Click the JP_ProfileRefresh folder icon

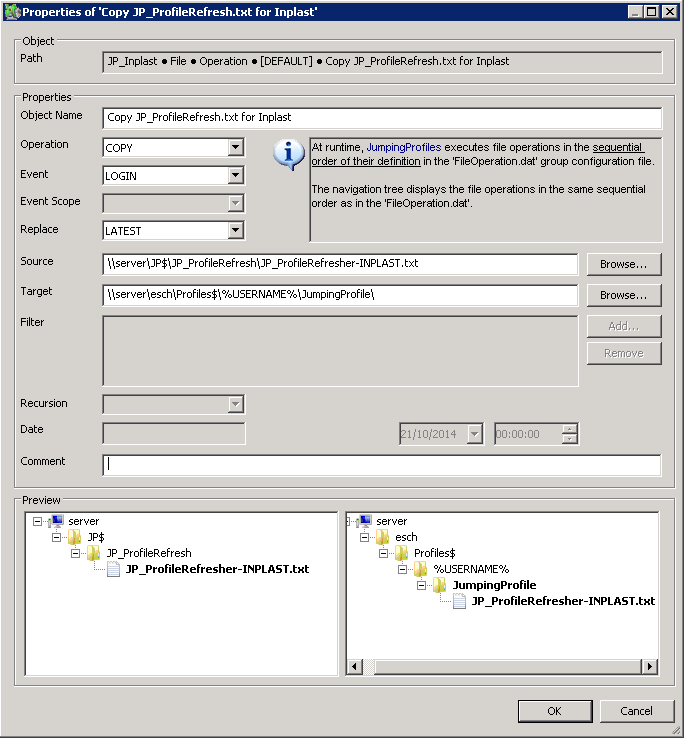click(93, 553)
